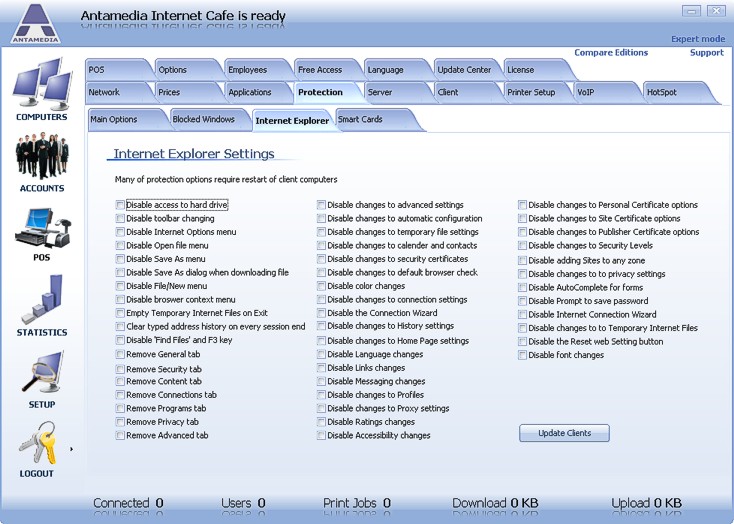Switch to the Free Access tab
This screenshot has height=524, width=734.
[327, 70]
